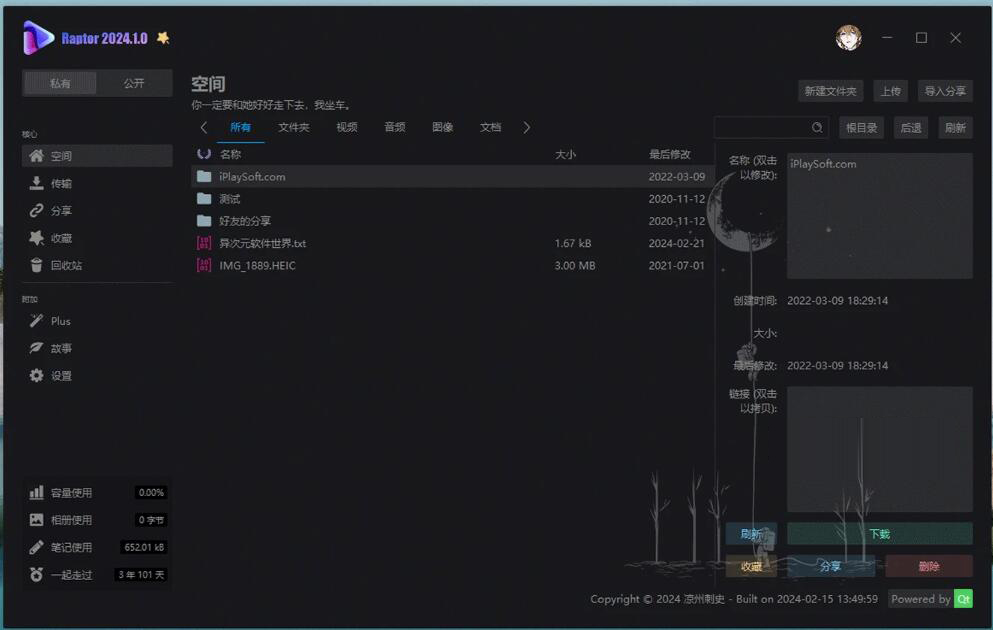993x630 pixels.
Task: Expand tabs with the right chevron arrow
Action: (526, 127)
